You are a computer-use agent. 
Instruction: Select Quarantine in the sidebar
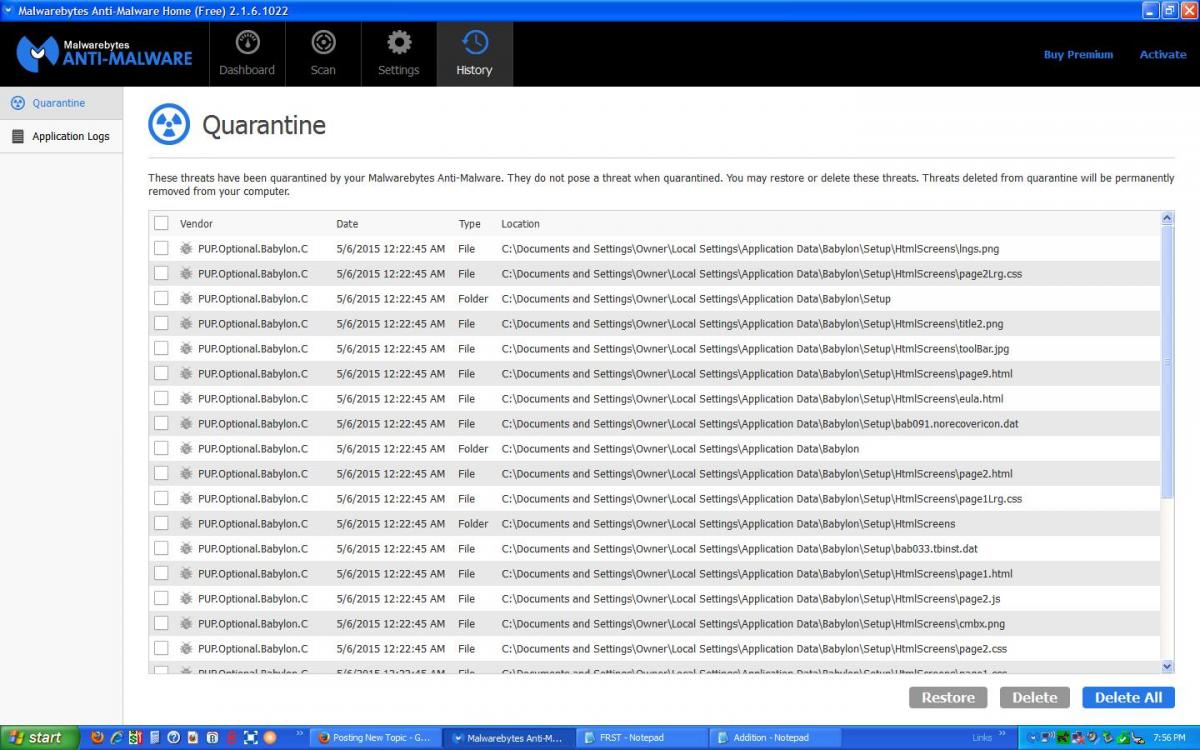click(61, 103)
